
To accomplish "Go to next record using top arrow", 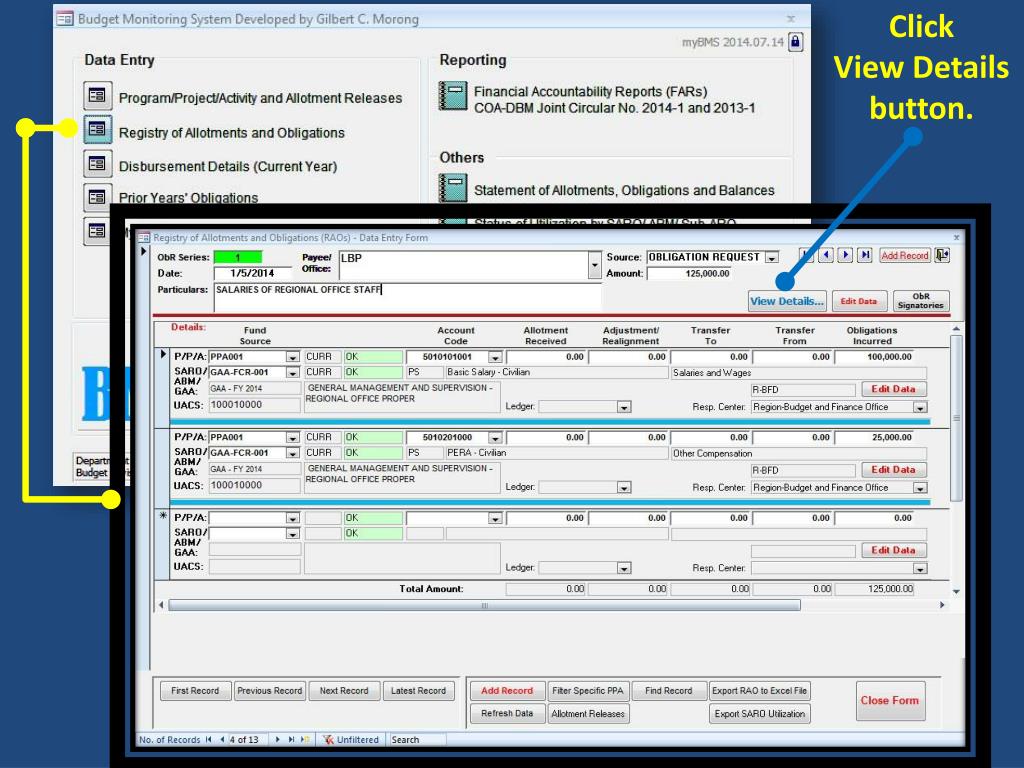I will (846, 255).
